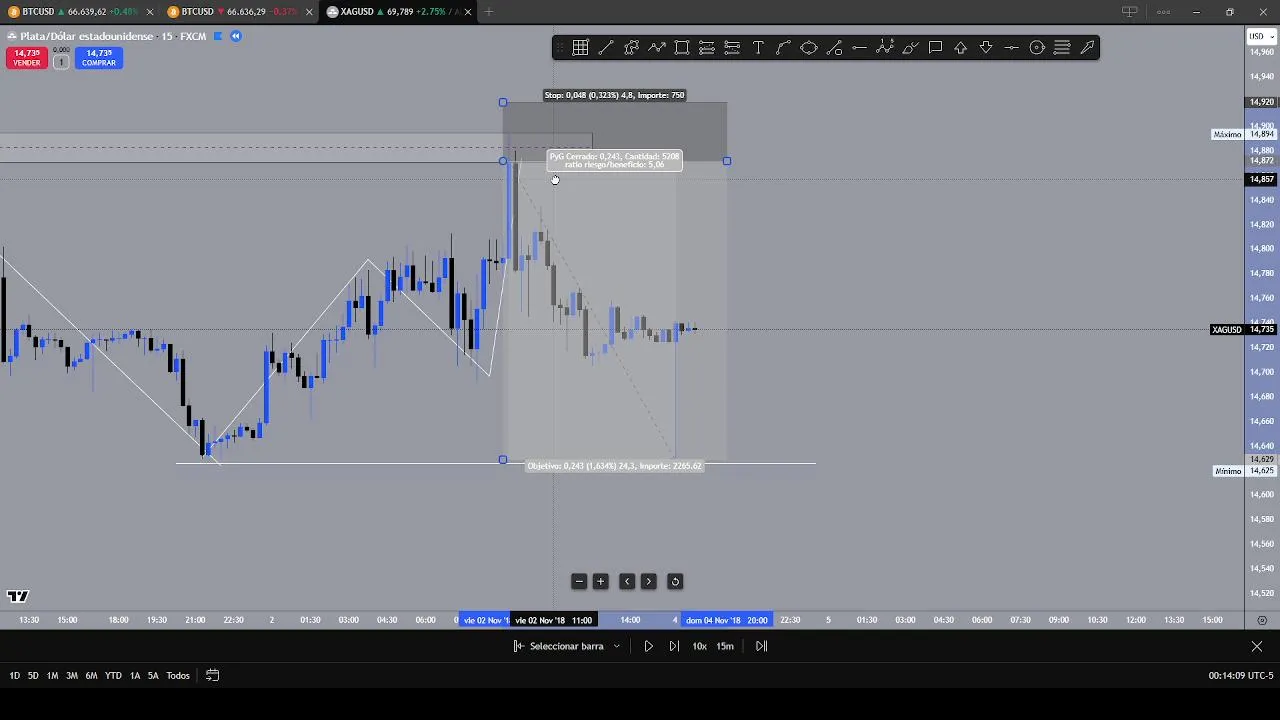Select the 5D time range
Screen dimensions: 1280x720
pyautogui.click(x=33, y=676)
